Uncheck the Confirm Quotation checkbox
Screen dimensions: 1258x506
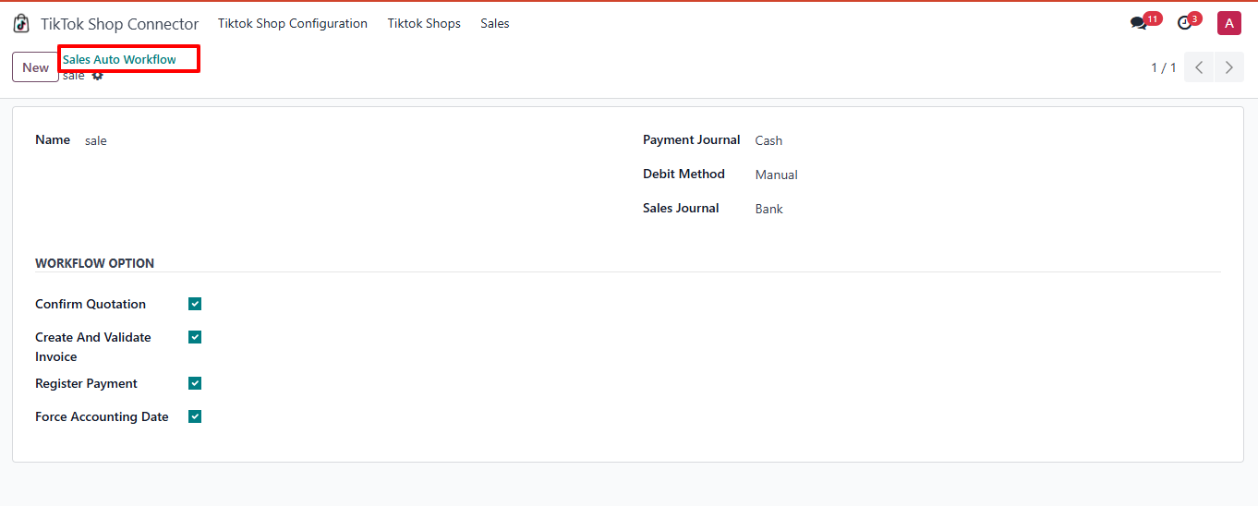[195, 304]
